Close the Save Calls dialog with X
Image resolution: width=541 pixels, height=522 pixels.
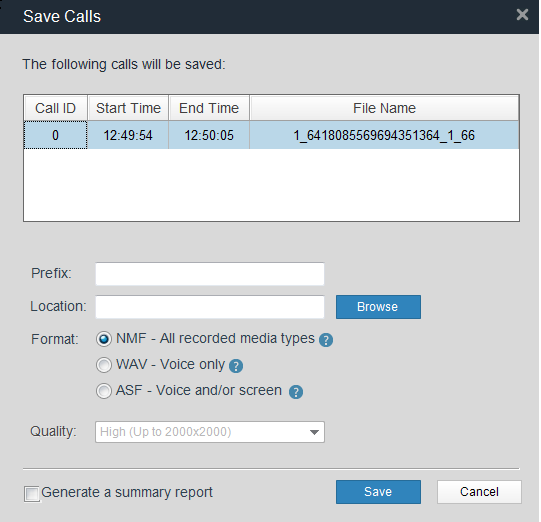[522, 14]
